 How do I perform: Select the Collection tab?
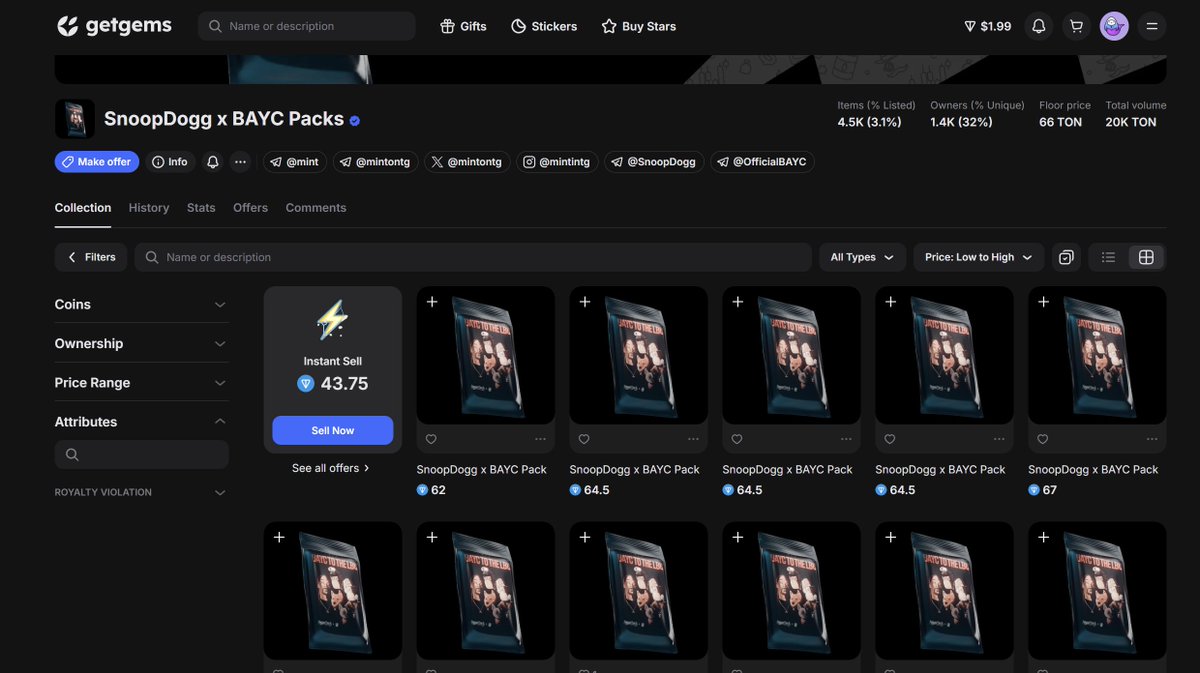click(x=83, y=208)
